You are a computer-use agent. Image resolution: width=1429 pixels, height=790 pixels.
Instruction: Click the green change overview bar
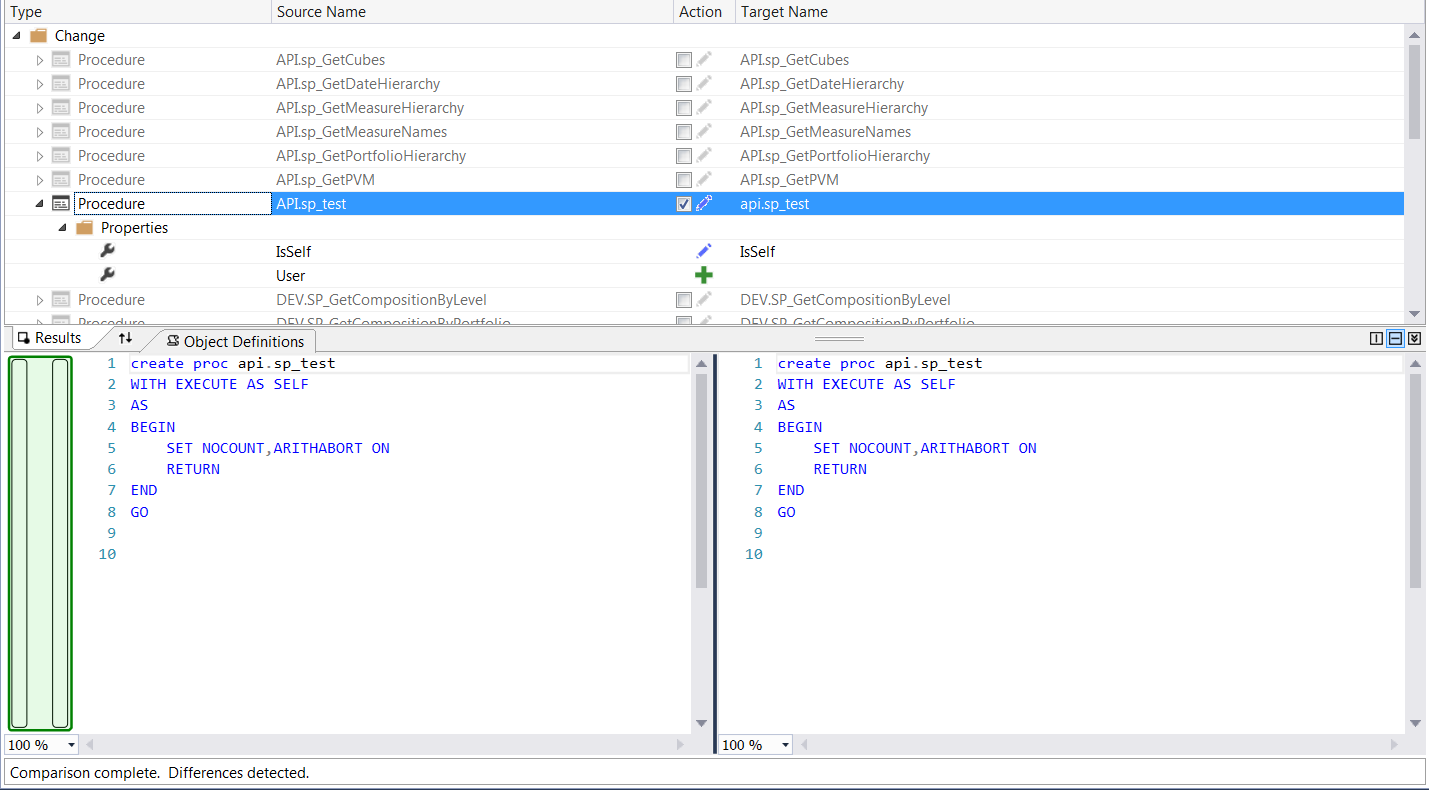click(x=40, y=543)
